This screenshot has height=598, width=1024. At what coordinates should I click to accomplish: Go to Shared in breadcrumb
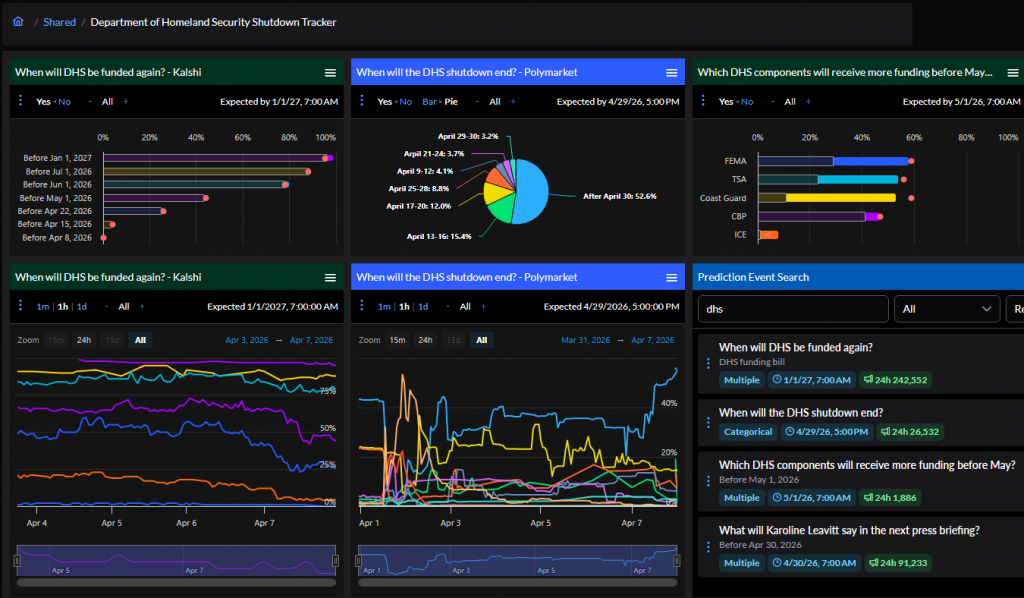59,22
